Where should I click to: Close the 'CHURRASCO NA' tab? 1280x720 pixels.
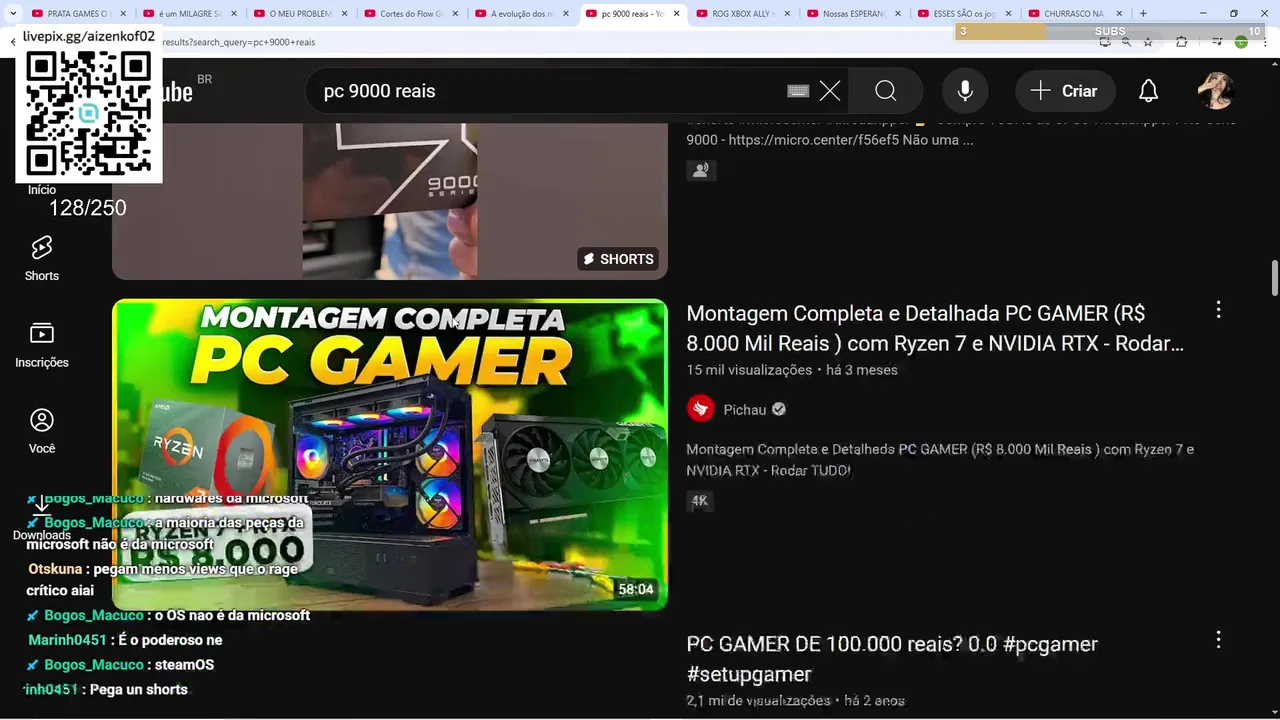click(x=1118, y=14)
